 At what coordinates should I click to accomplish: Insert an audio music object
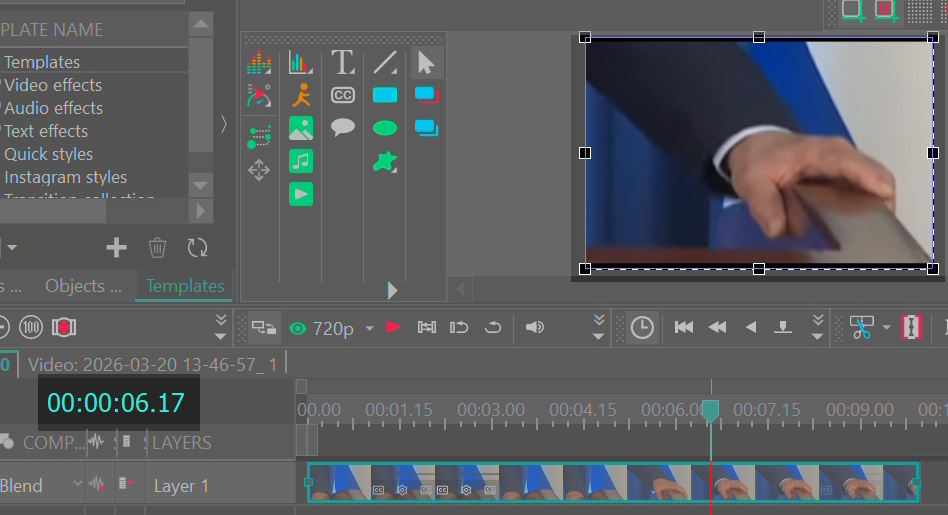tap(300, 161)
